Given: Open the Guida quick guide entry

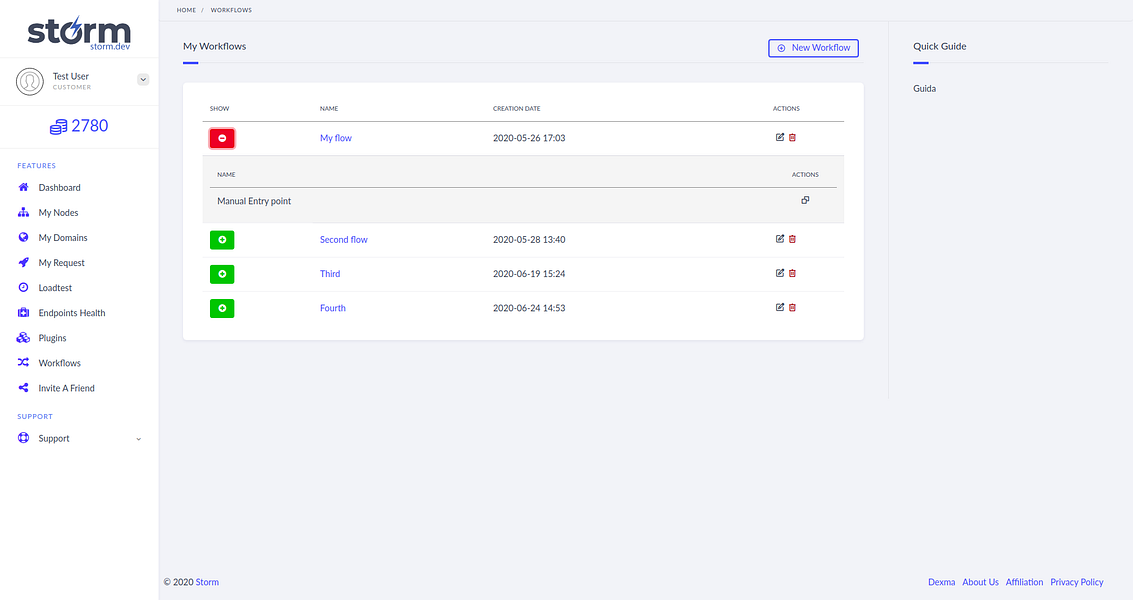Looking at the screenshot, I should [x=925, y=88].
